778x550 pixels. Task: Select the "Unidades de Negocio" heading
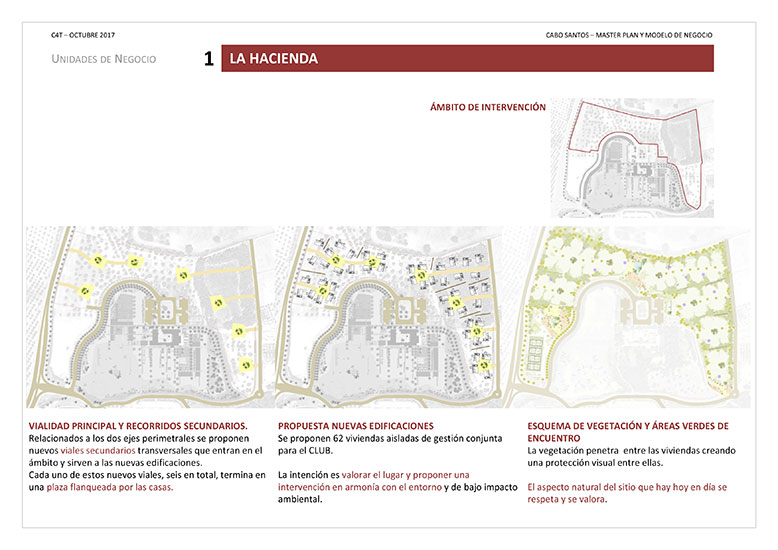[x=103, y=60]
